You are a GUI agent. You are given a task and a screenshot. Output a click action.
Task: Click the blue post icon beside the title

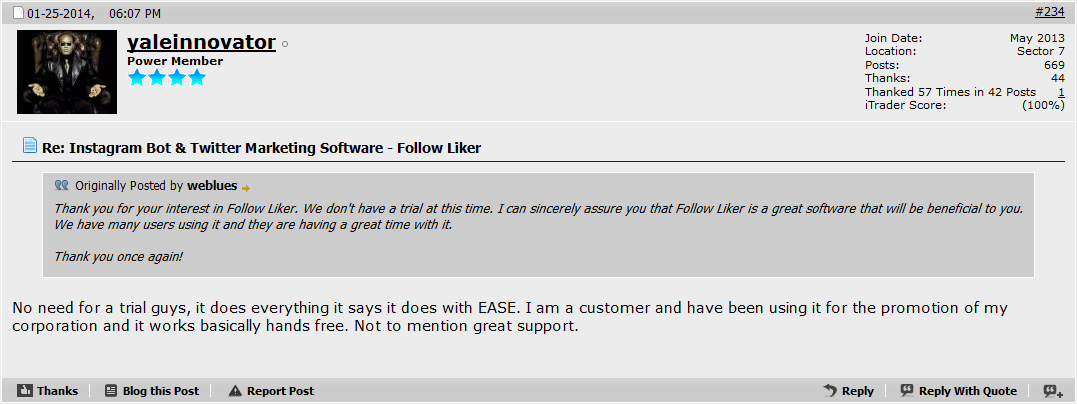30,145
